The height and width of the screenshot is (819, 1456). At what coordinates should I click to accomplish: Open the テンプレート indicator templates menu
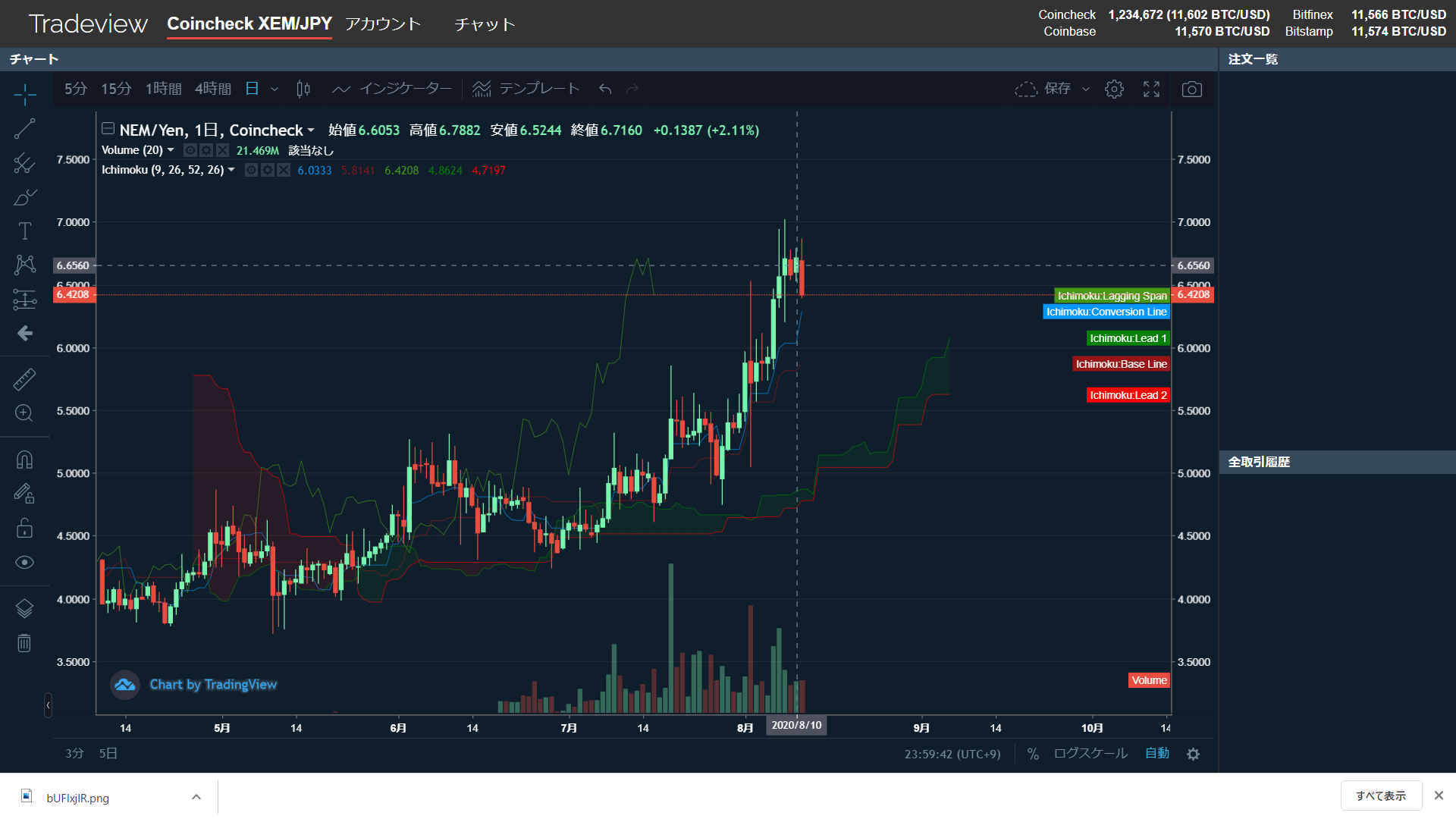[x=526, y=89]
